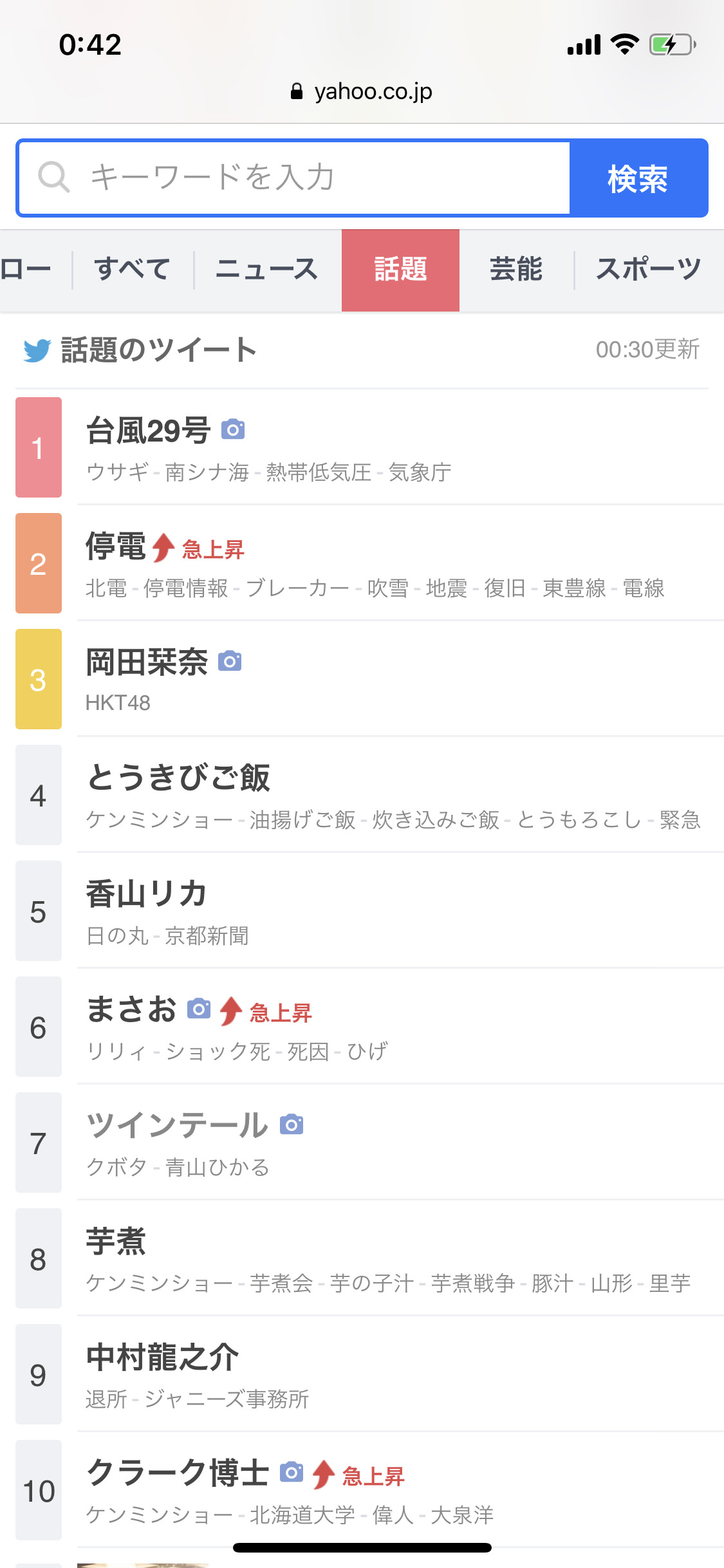This screenshot has width=724, height=1568.
Task: Switch to the 芸能 tab
Action: pos(516,270)
